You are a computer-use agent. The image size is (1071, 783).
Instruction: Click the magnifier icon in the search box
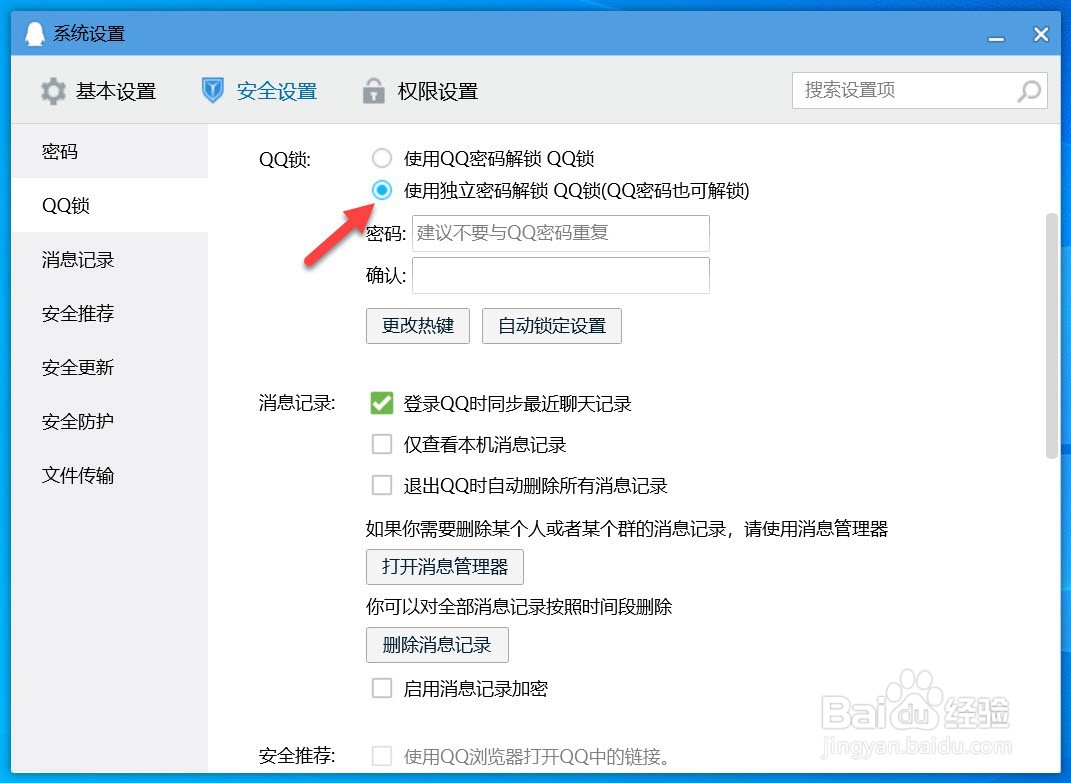tap(1028, 91)
